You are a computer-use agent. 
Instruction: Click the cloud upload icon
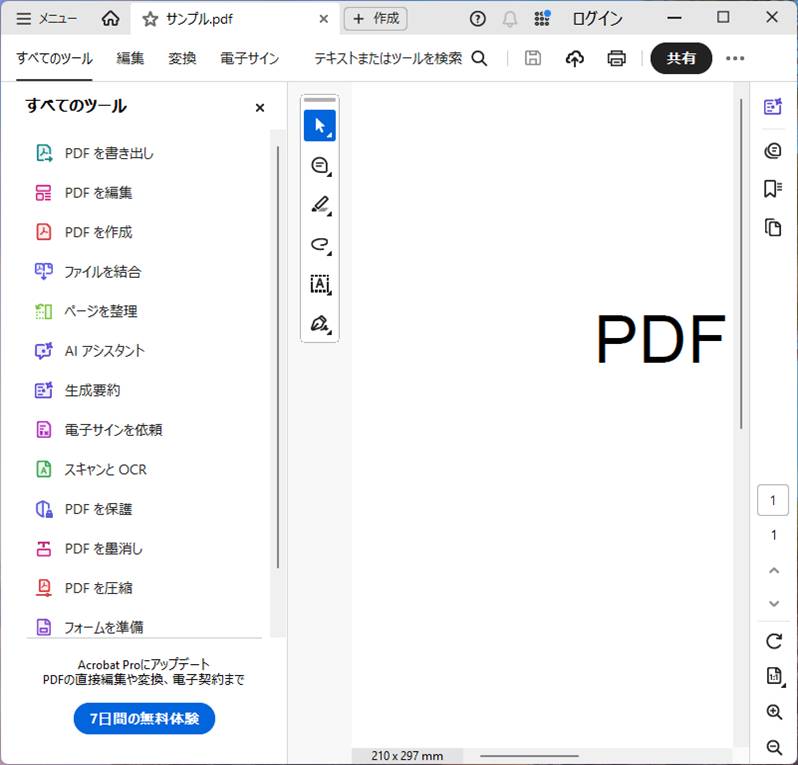pos(575,59)
